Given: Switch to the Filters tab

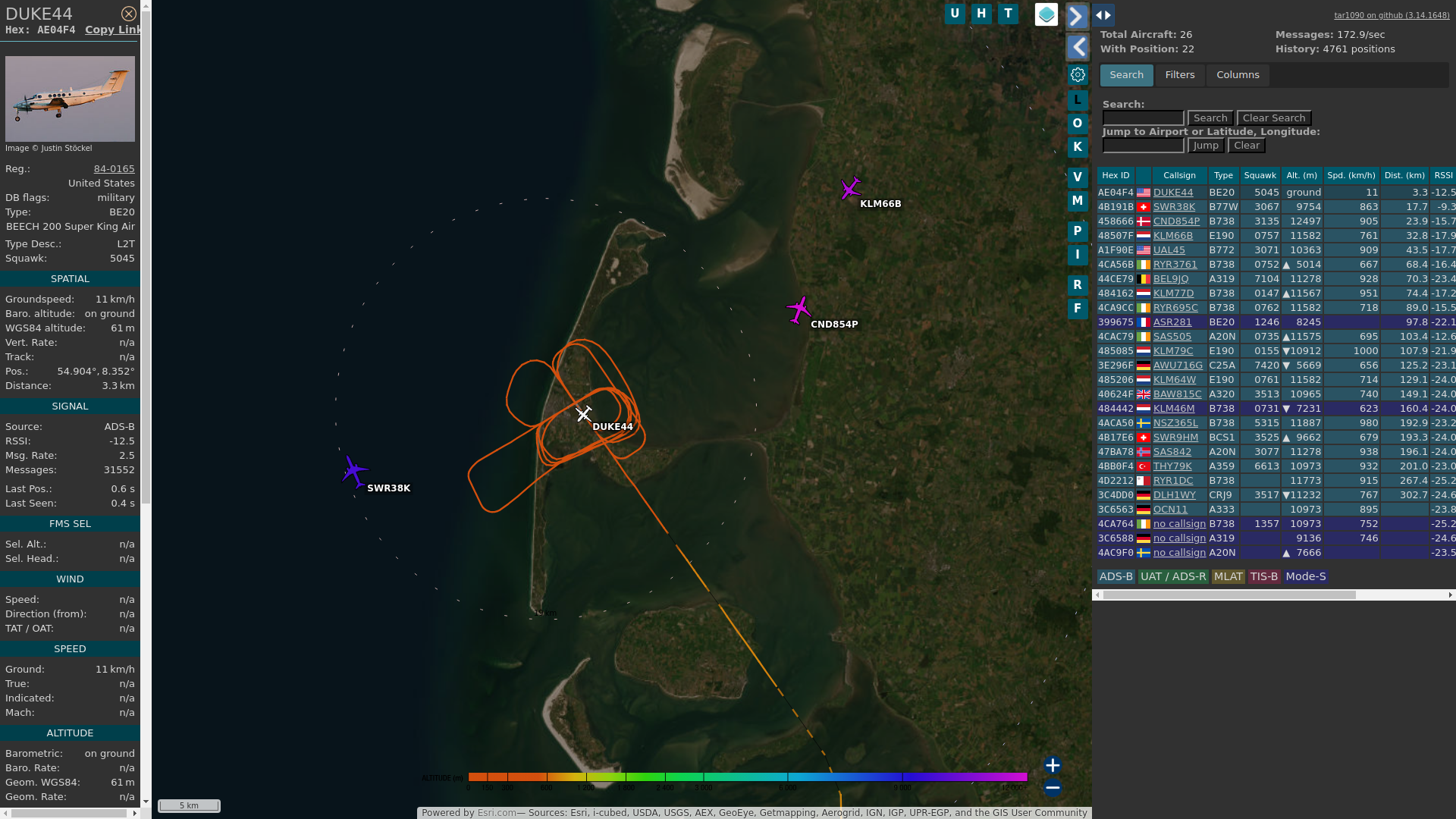Looking at the screenshot, I should tap(1179, 75).
